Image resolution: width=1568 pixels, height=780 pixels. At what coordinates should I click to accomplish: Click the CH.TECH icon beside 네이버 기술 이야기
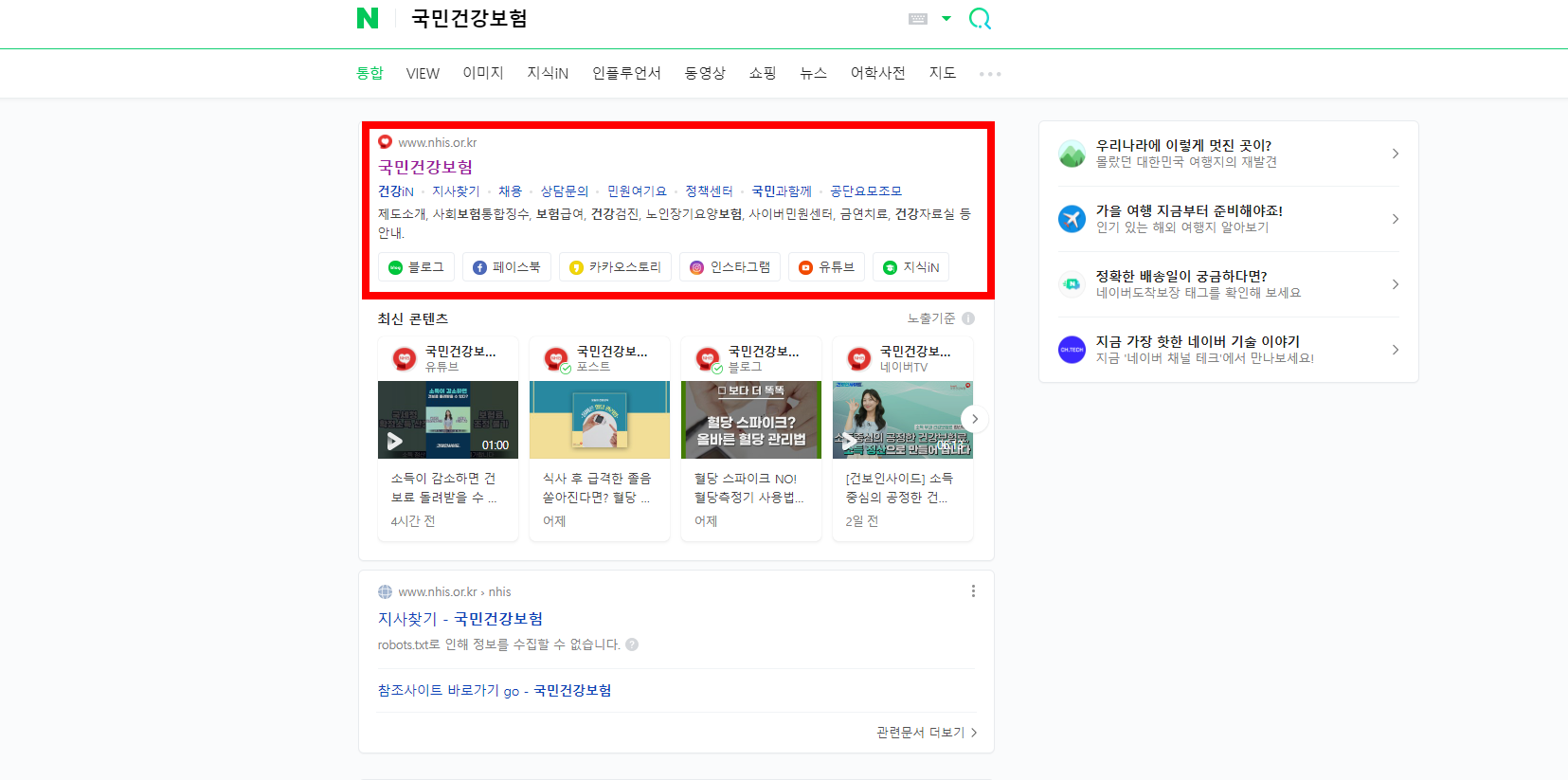pos(1072,350)
